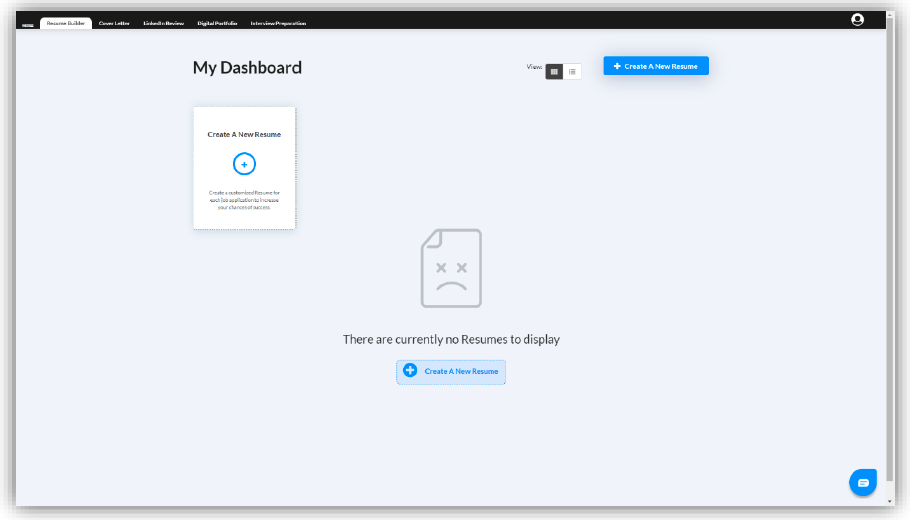Click the My Dashboard heading

coord(247,68)
